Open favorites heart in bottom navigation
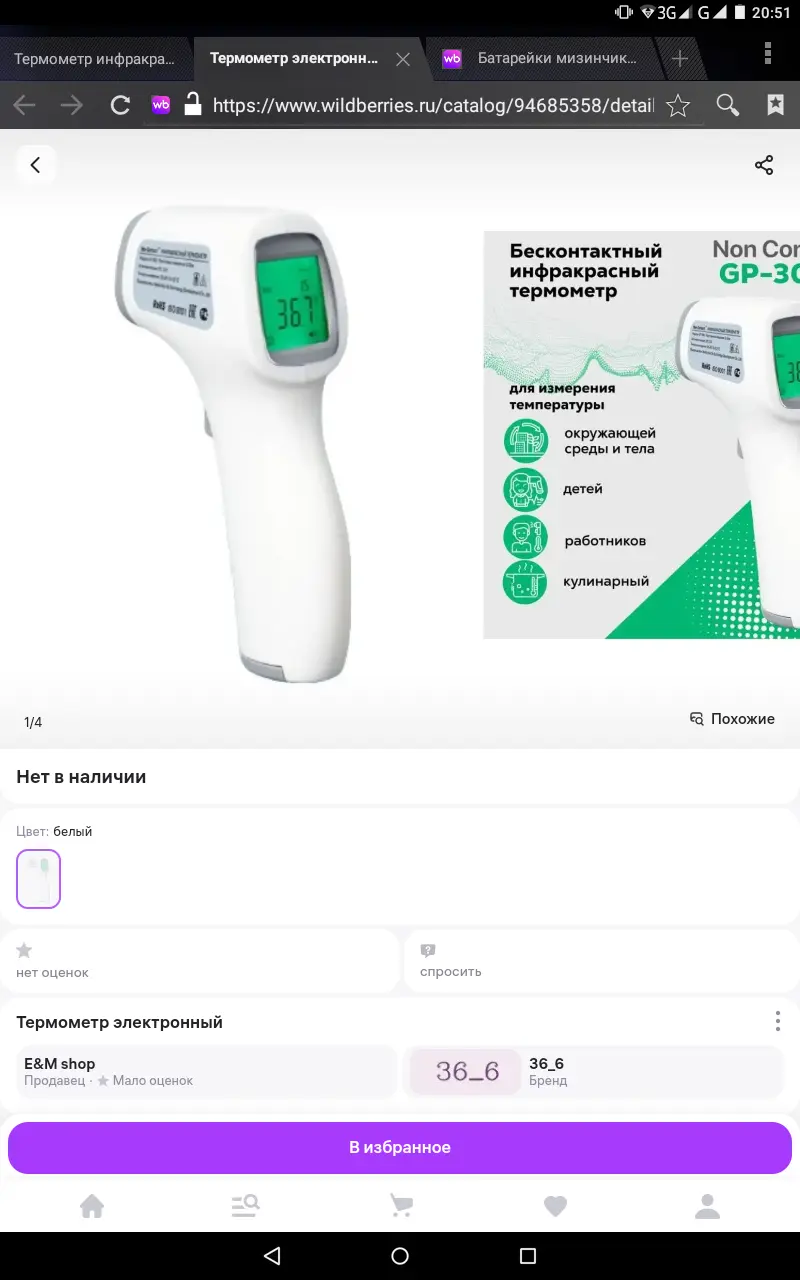Viewport: 800px width, 1280px height. [x=556, y=1206]
